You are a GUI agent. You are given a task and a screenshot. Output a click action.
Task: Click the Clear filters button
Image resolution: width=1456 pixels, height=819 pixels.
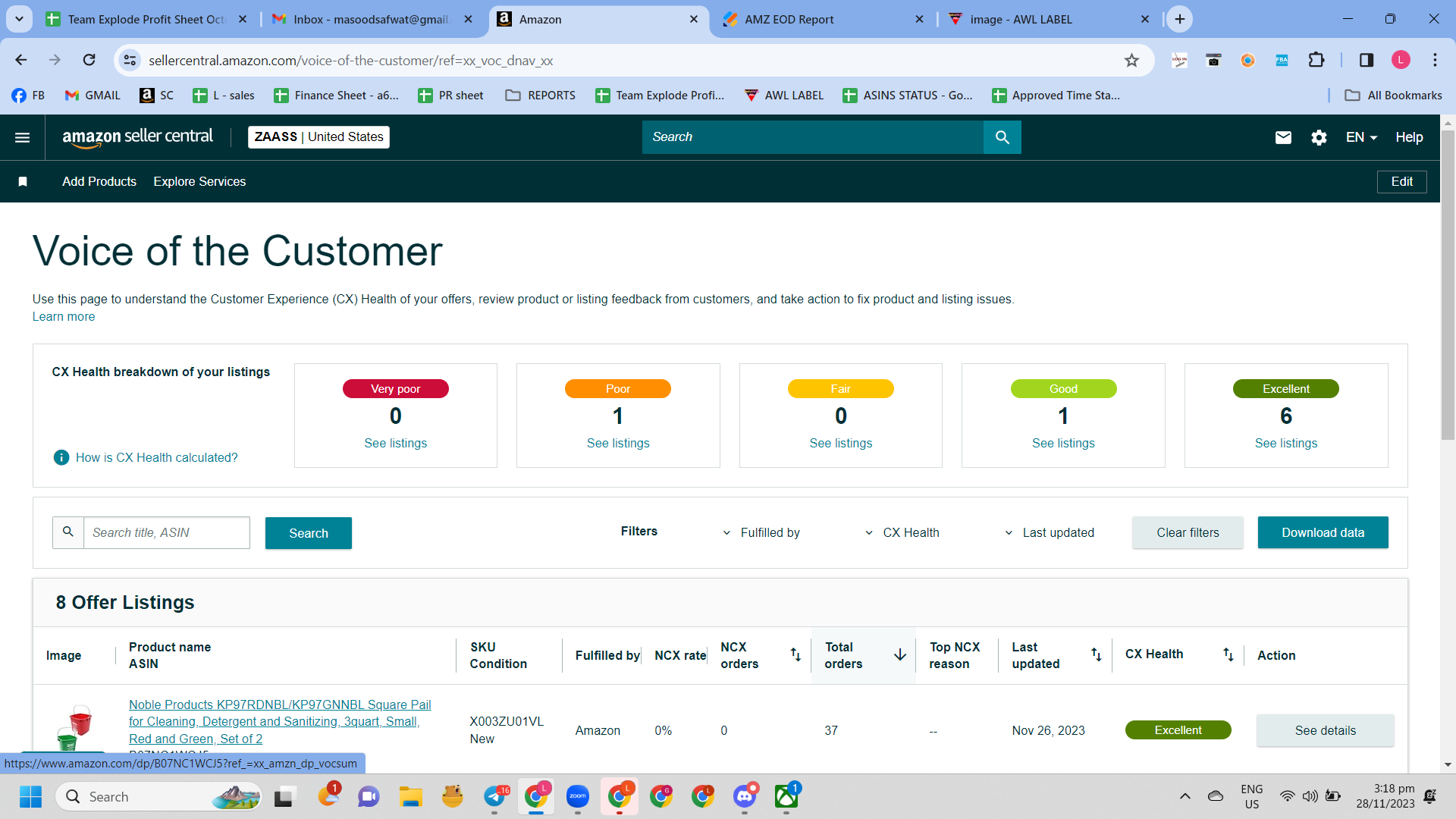(x=1188, y=532)
